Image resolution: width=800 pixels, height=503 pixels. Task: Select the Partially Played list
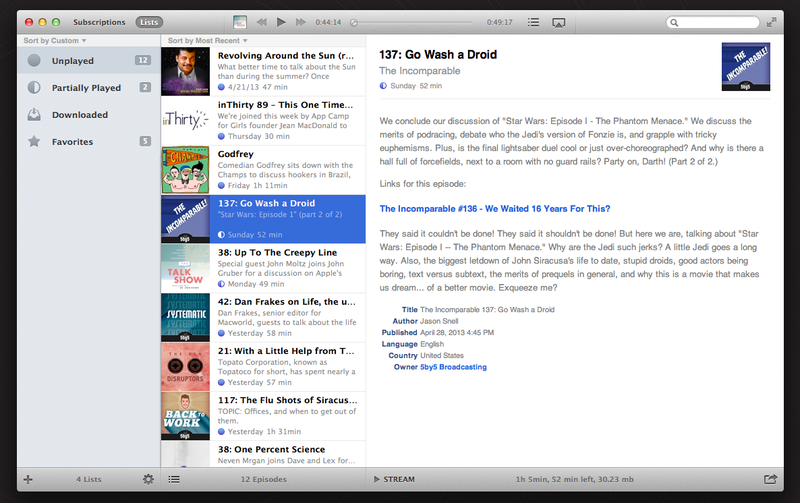click(x=89, y=88)
